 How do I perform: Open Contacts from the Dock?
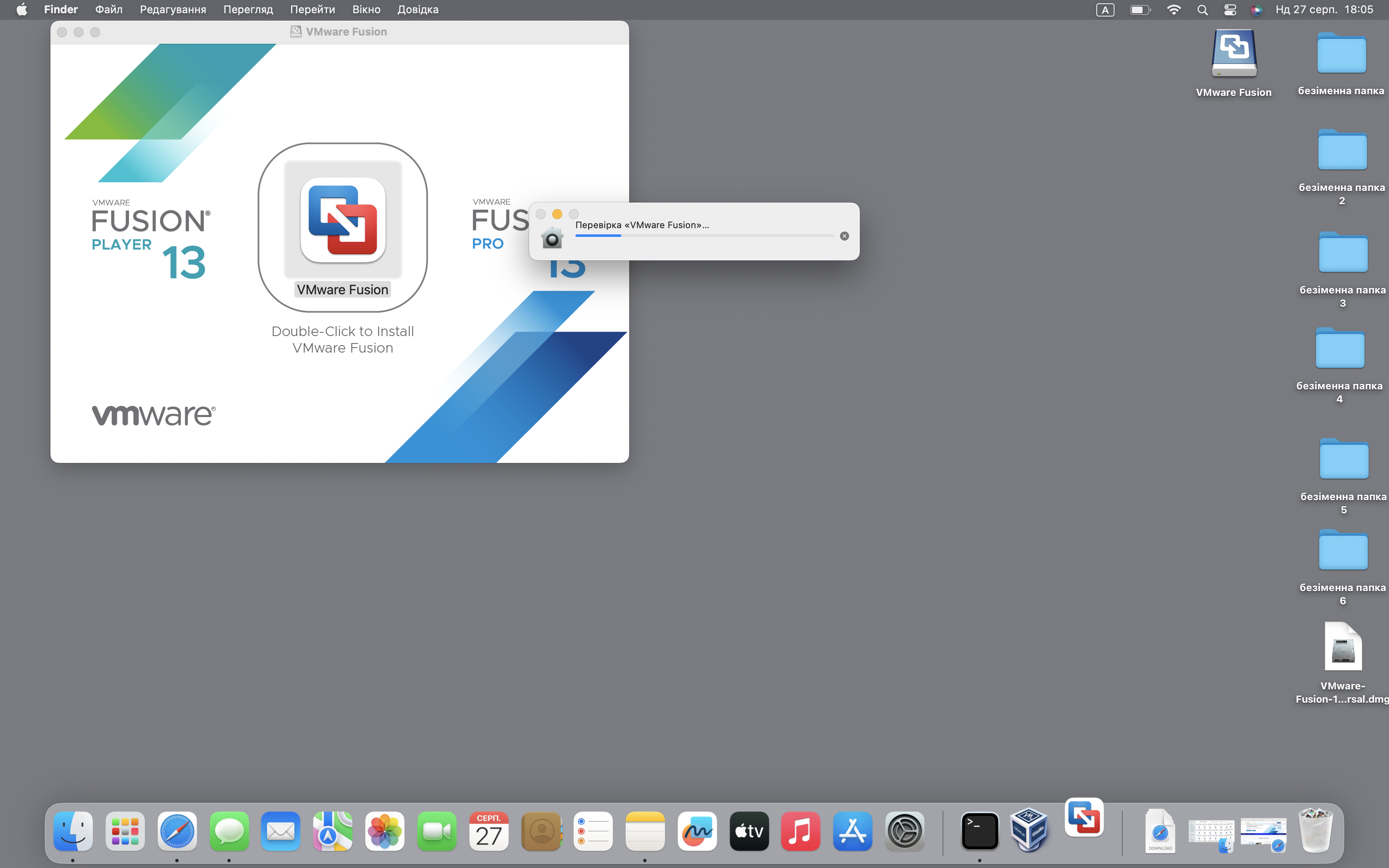(541, 831)
